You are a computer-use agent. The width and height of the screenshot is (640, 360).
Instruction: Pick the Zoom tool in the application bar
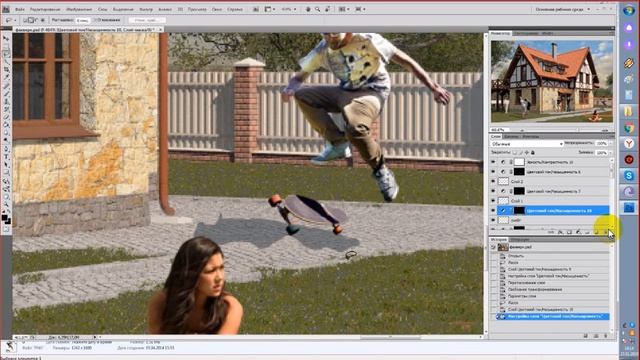(317, 9)
